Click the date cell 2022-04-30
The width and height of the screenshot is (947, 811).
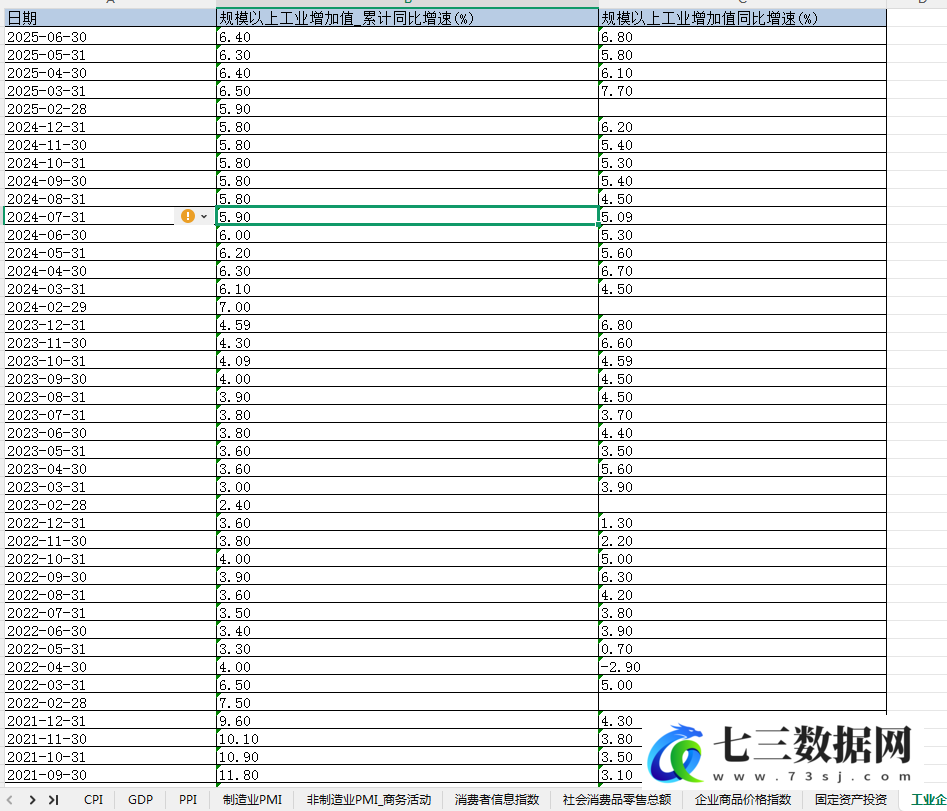111,667
